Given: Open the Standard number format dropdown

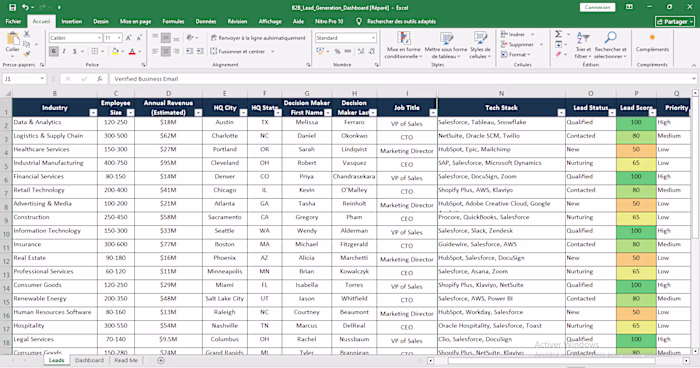Looking at the screenshot, I should pos(373,38).
